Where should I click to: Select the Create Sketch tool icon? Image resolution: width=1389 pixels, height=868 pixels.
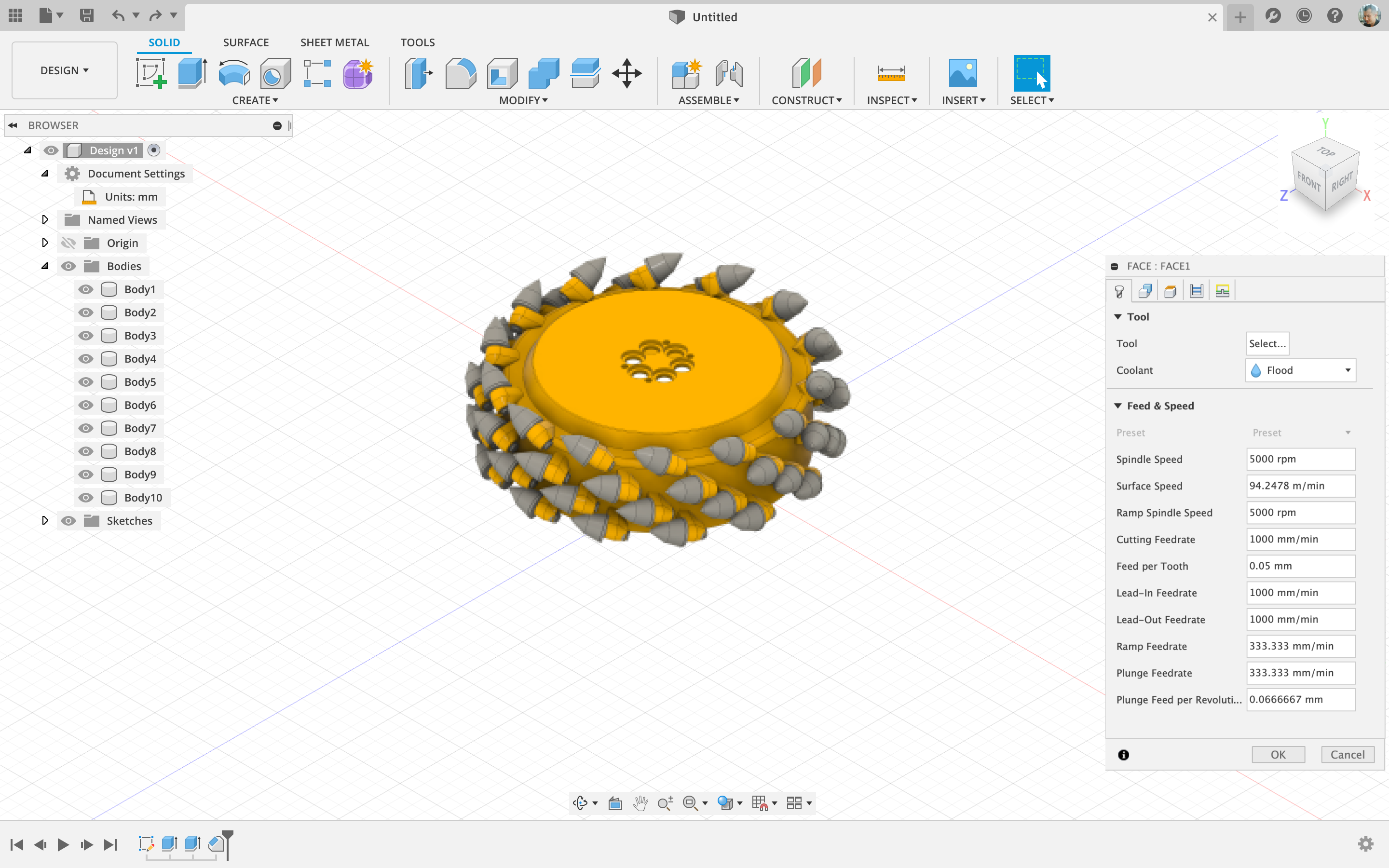tap(151, 73)
